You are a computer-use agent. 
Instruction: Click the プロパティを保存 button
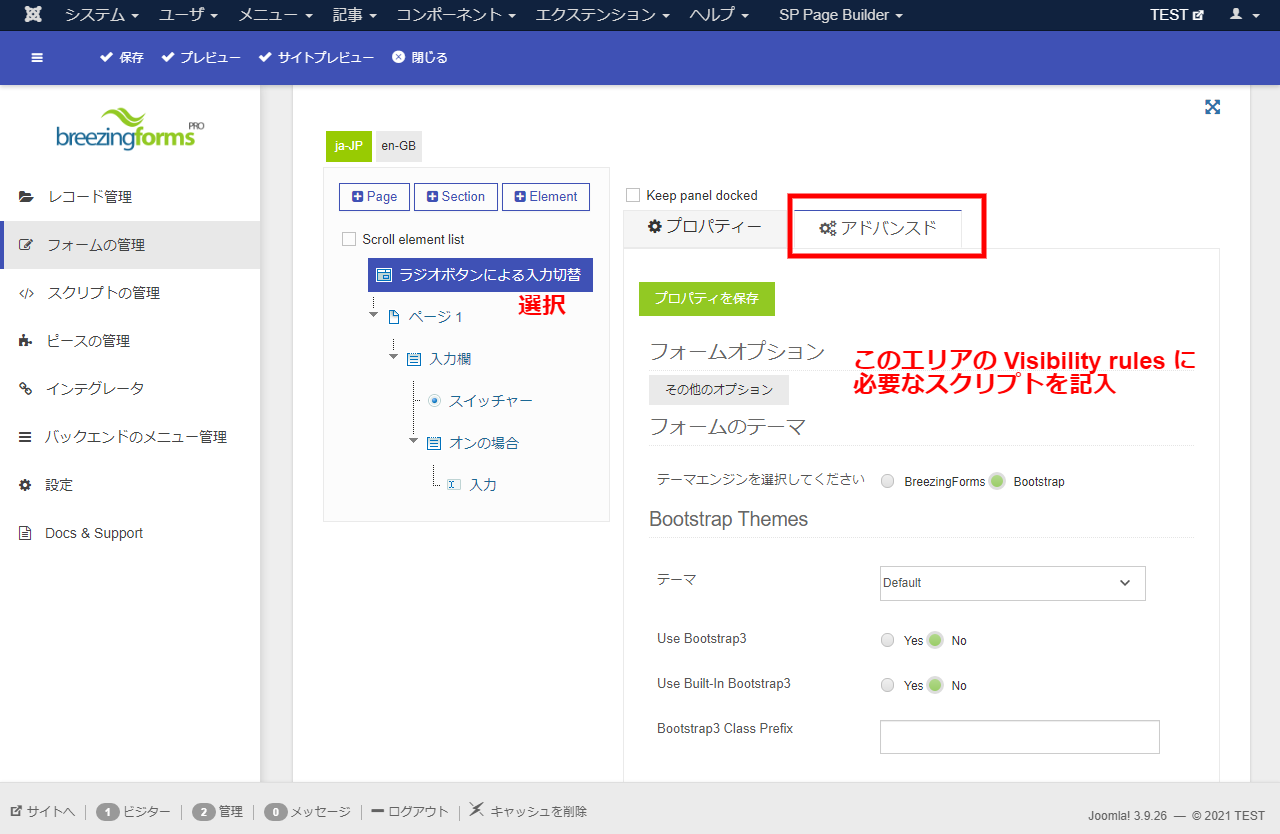tap(706, 298)
